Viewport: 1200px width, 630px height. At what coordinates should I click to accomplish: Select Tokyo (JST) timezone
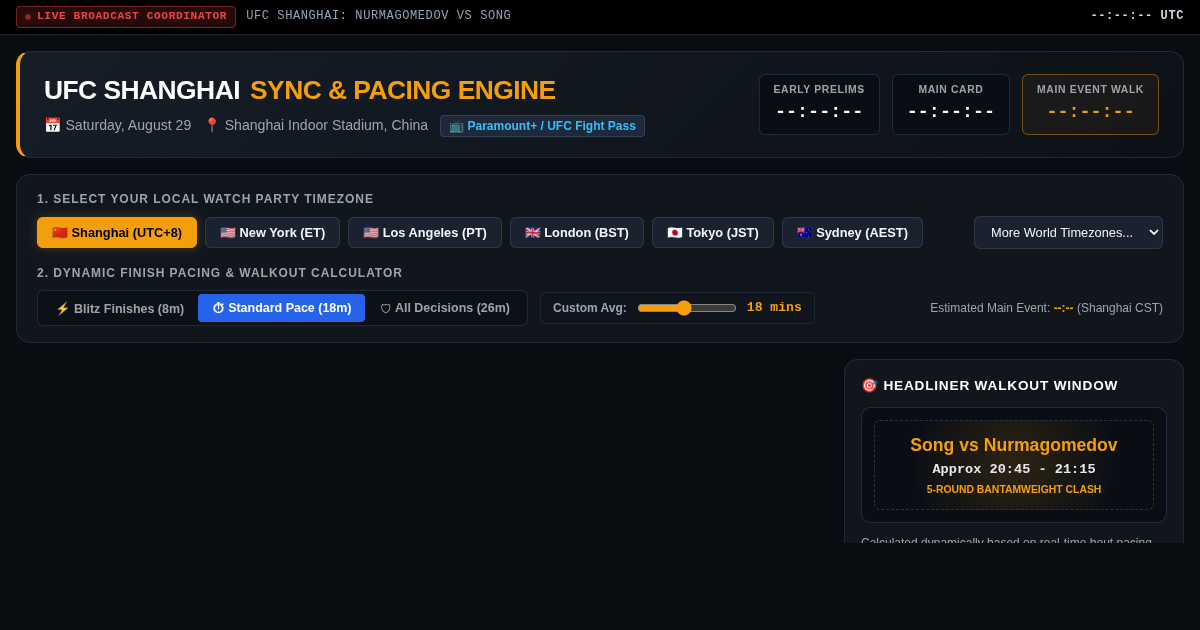click(x=713, y=233)
